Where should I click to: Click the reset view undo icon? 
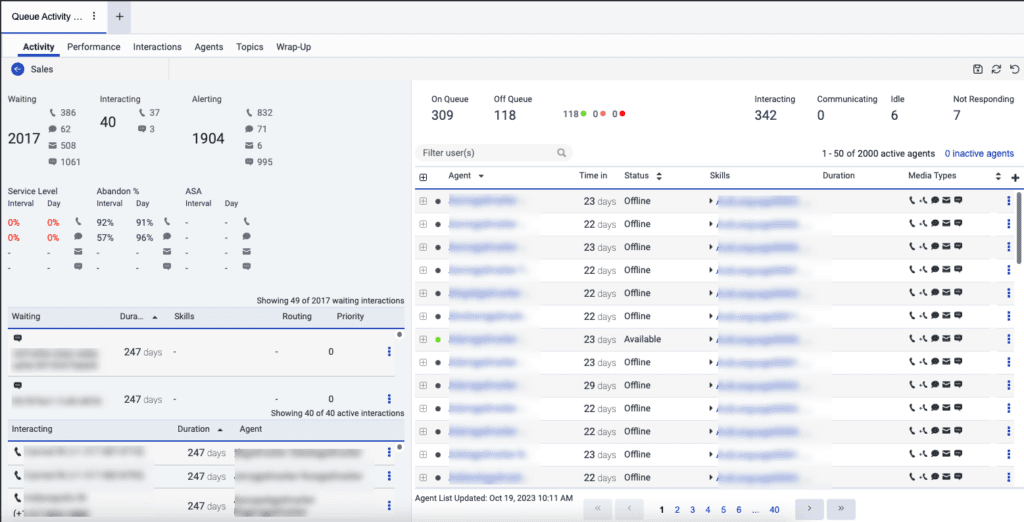pos(1014,69)
